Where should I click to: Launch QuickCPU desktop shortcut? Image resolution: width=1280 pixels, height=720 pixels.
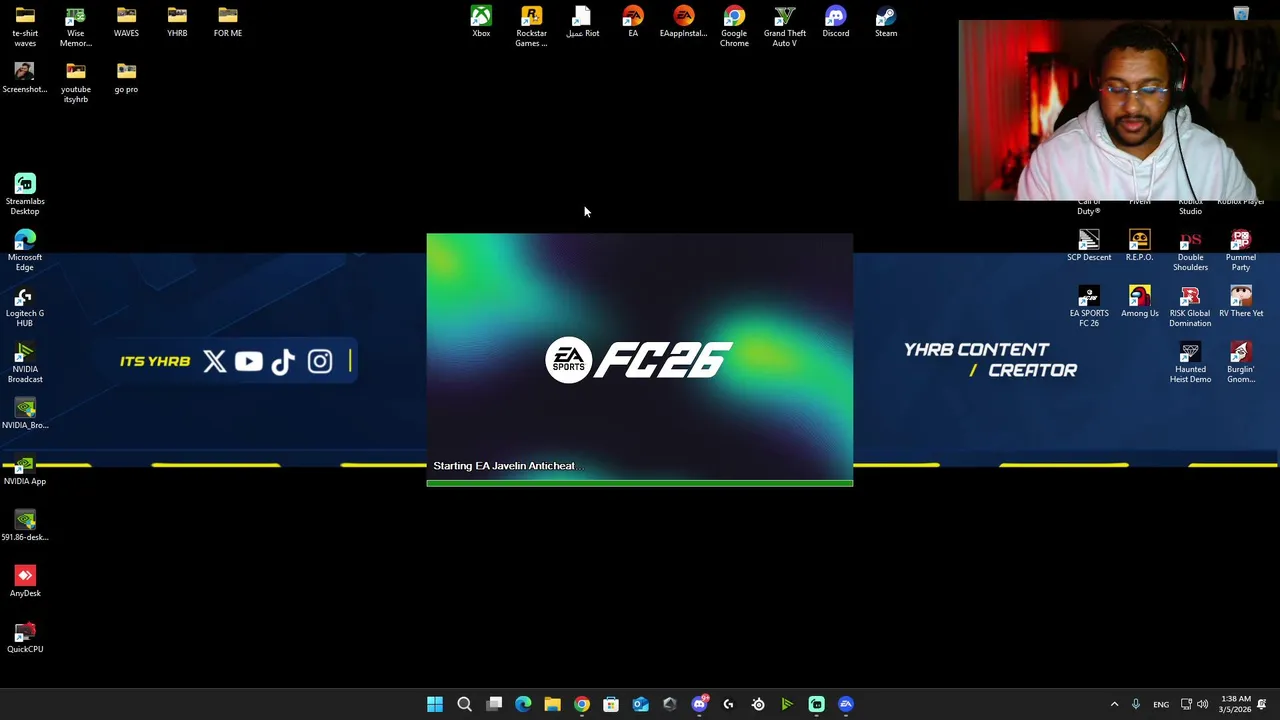[x=25, y=638]
